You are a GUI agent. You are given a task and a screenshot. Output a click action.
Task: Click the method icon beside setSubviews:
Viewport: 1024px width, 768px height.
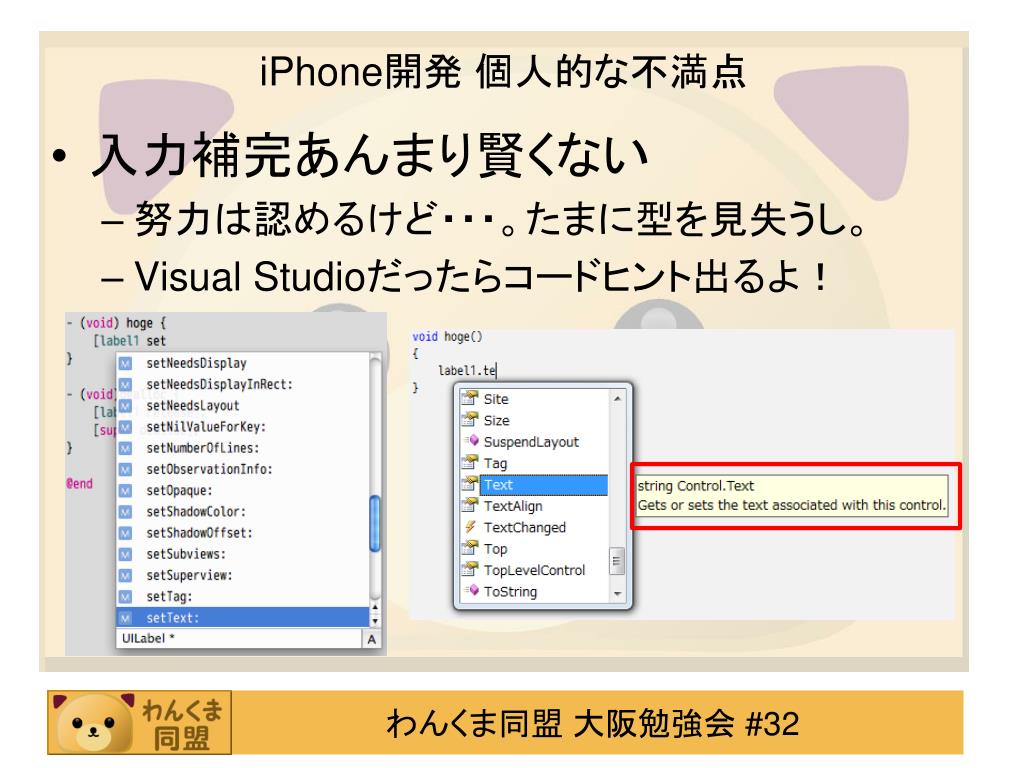(x=125, y=554)
